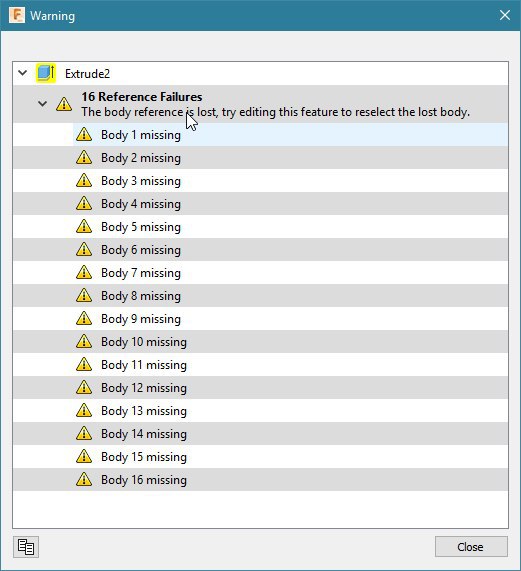
Task: Click the warning icon beside Body 6 missing
Action: [x=84, y=249]
